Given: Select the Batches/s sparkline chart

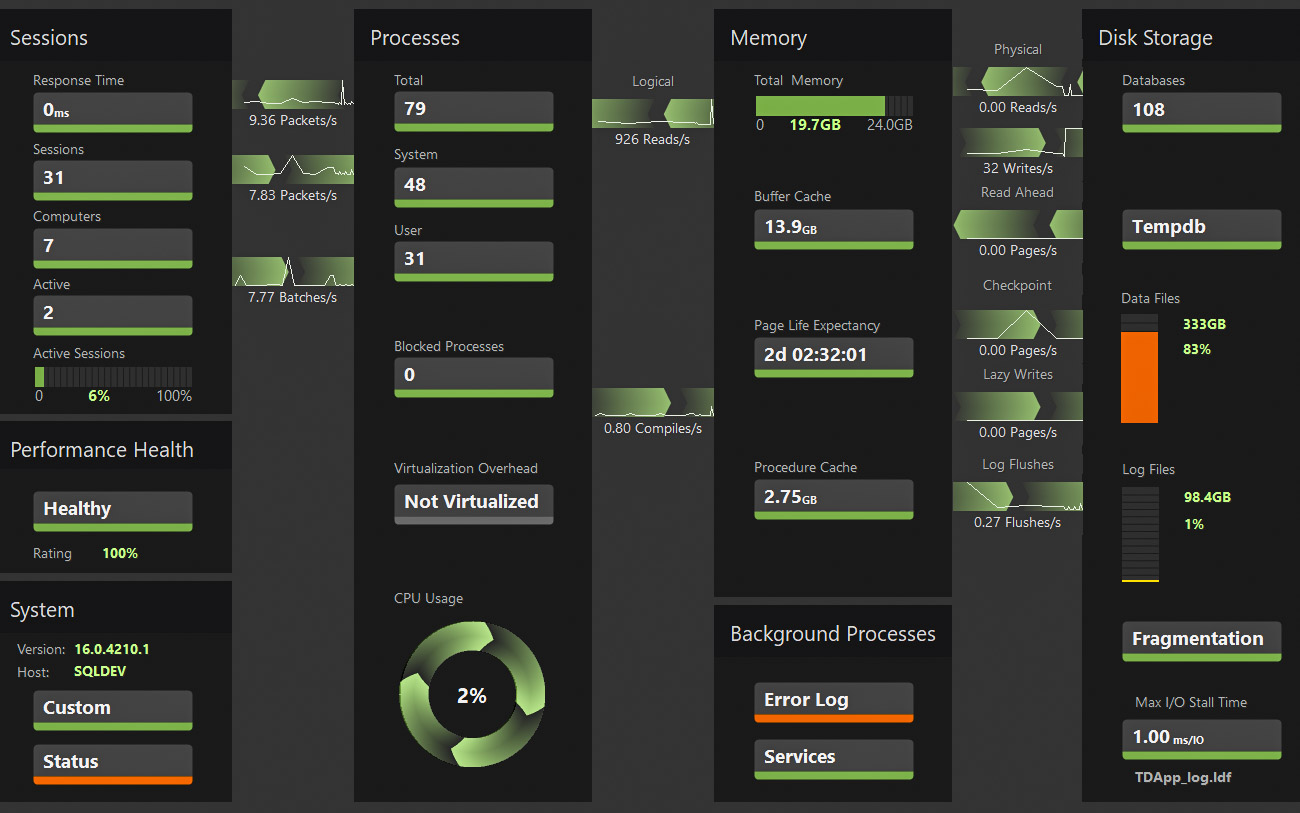Looking at the screenshot, I should click(292, 271).
